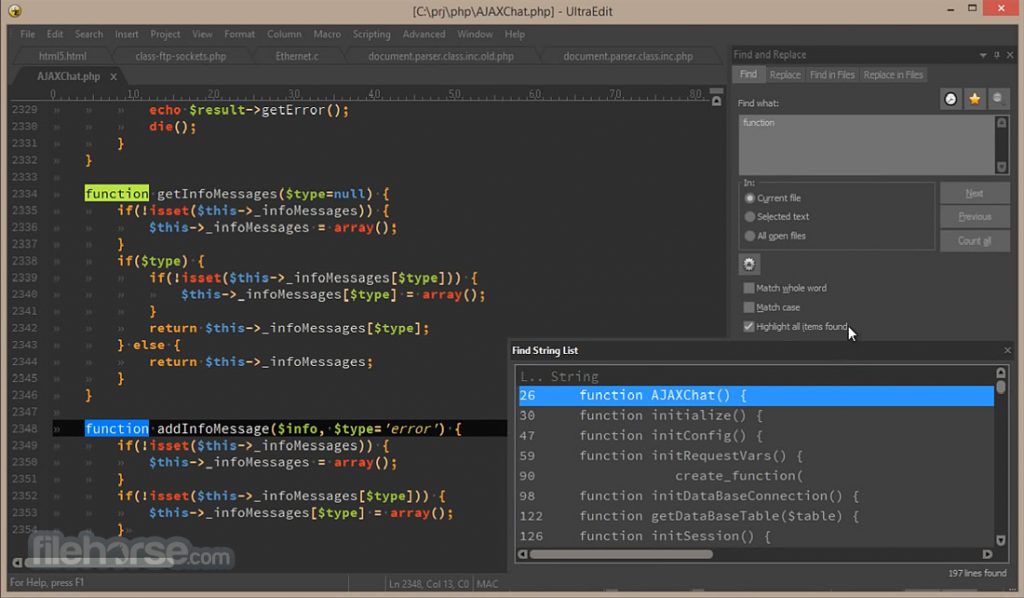Minimize the UltraEdit window
The height and width of the screenshot is (598, 1024).
951,9
